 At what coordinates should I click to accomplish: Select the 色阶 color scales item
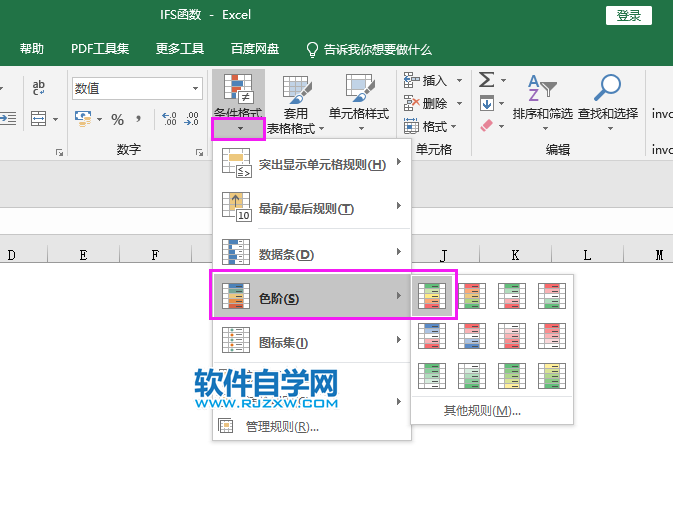tap(312, 296)
